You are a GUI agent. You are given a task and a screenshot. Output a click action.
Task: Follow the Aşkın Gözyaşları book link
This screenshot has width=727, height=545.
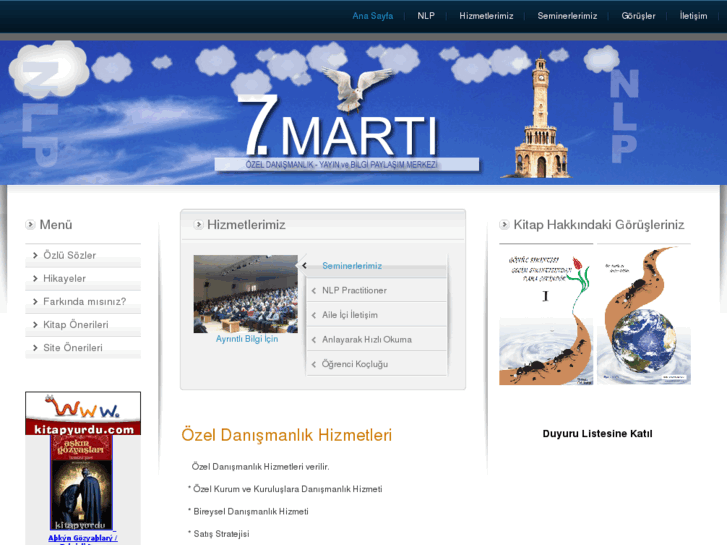click(x=83, y=538)
